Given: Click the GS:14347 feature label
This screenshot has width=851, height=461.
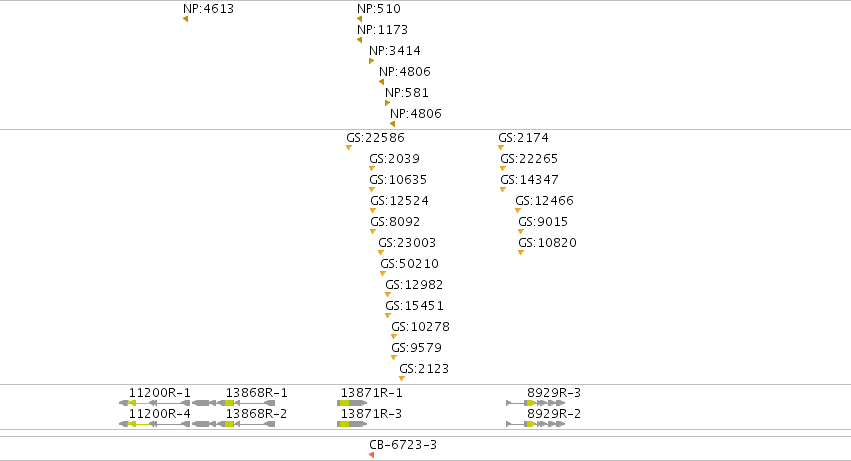Looking at the screenshot, I should [x=529, y=180].
